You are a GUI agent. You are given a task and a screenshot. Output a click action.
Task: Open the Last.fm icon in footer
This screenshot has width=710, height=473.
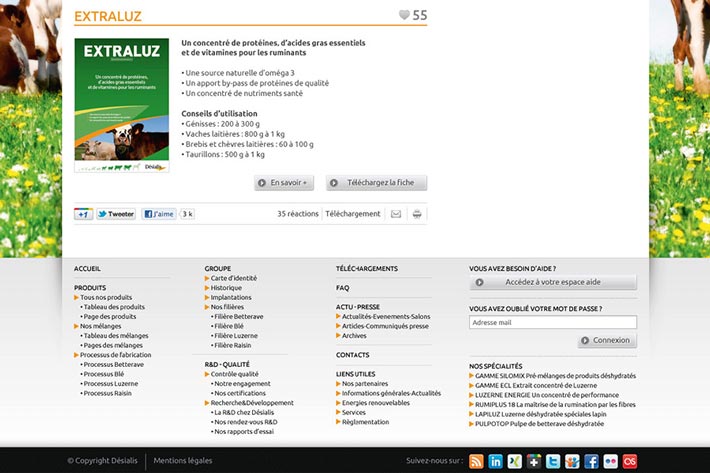[x=630, y=461]
